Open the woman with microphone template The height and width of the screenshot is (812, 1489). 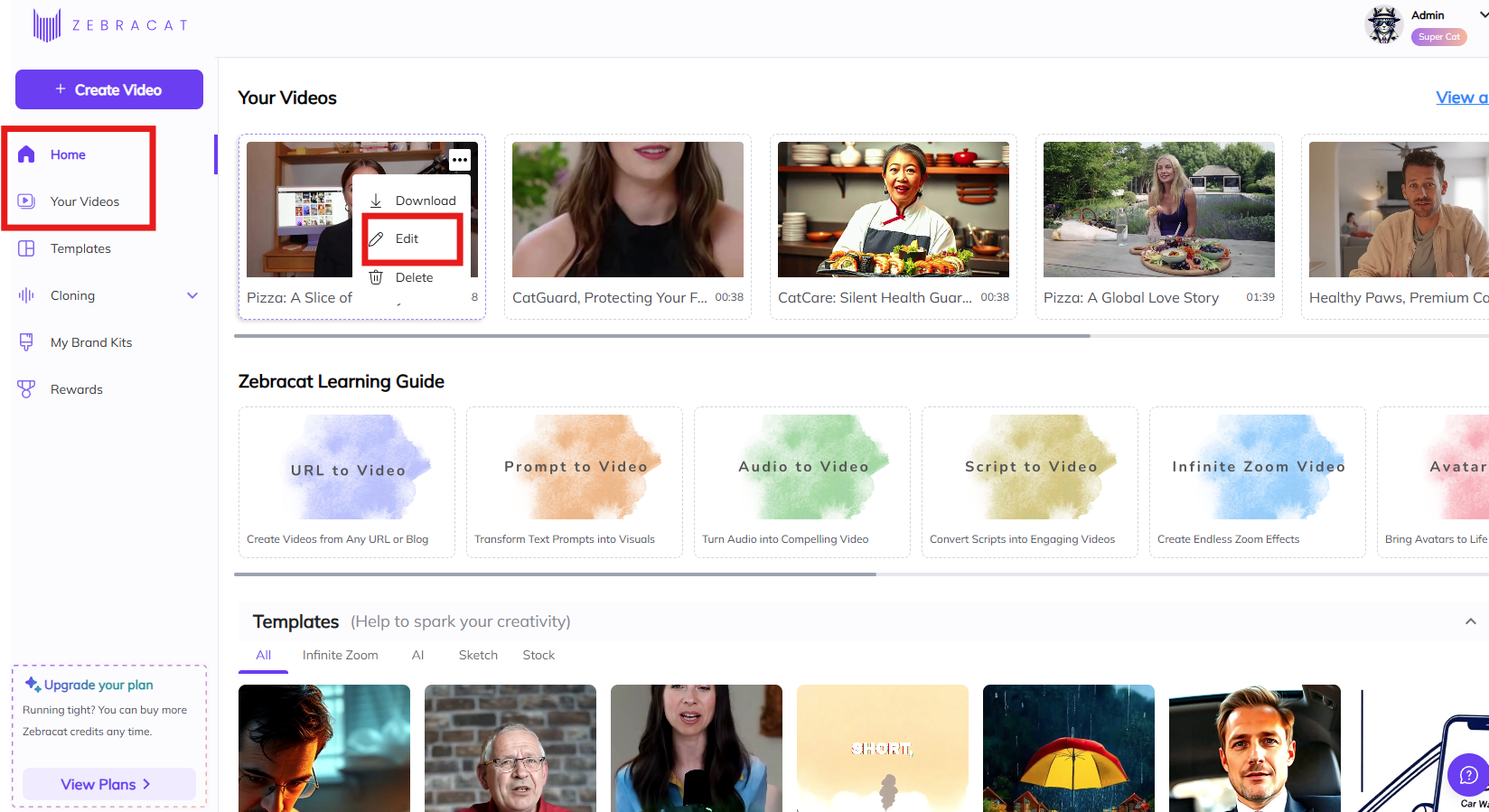coord(697,748)
